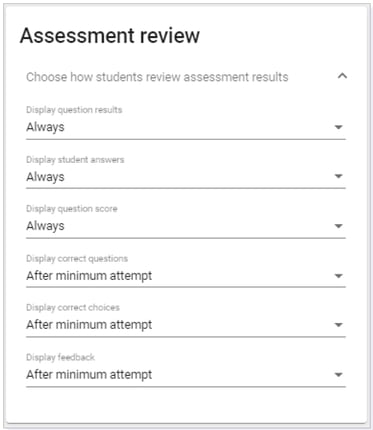
Task: Click the 'Display correct questions' label
Action: point(77,258)
